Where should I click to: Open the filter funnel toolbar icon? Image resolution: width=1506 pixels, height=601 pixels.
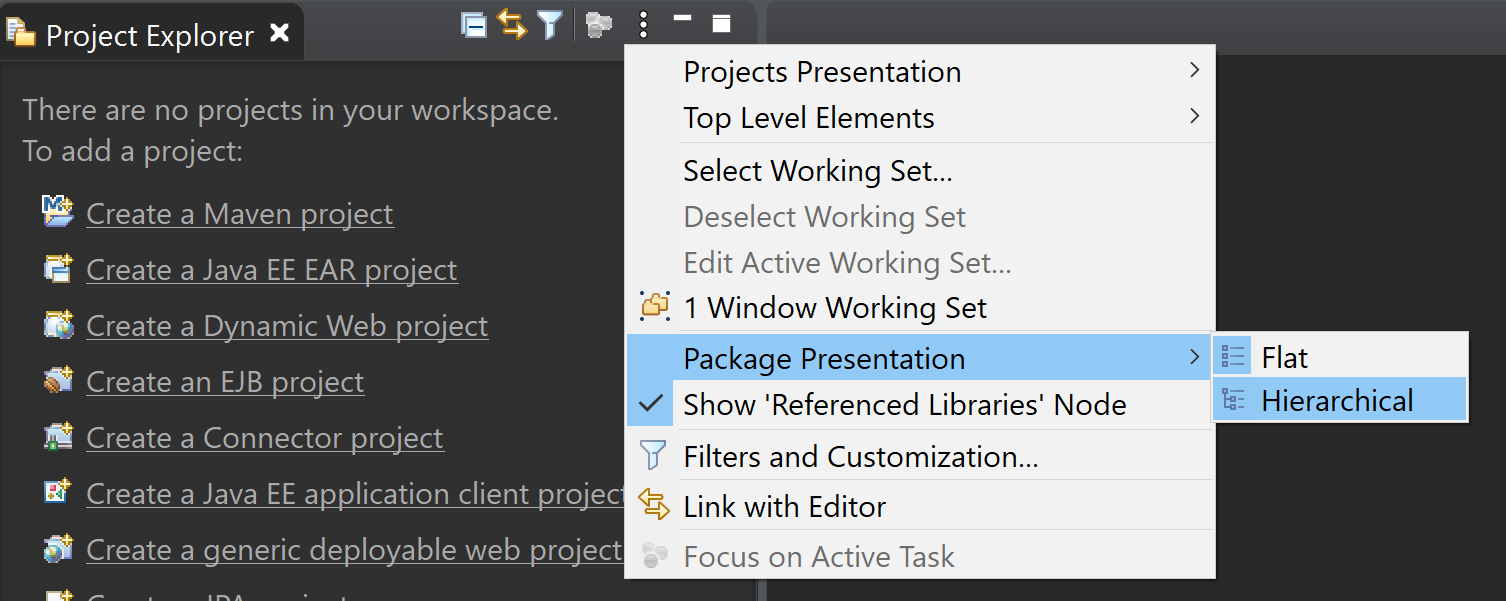click(549, 25)
